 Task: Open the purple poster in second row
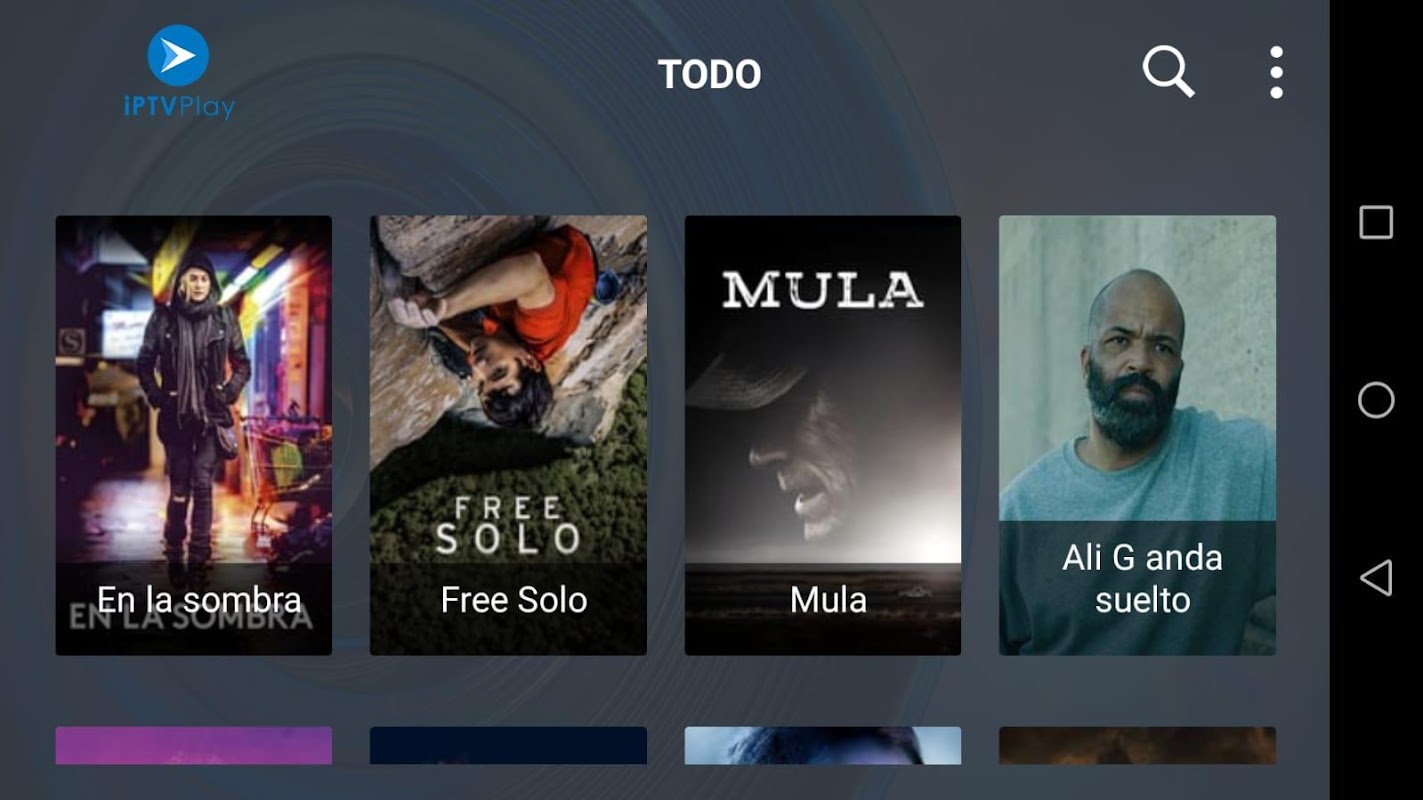click(x=194, y=746)
